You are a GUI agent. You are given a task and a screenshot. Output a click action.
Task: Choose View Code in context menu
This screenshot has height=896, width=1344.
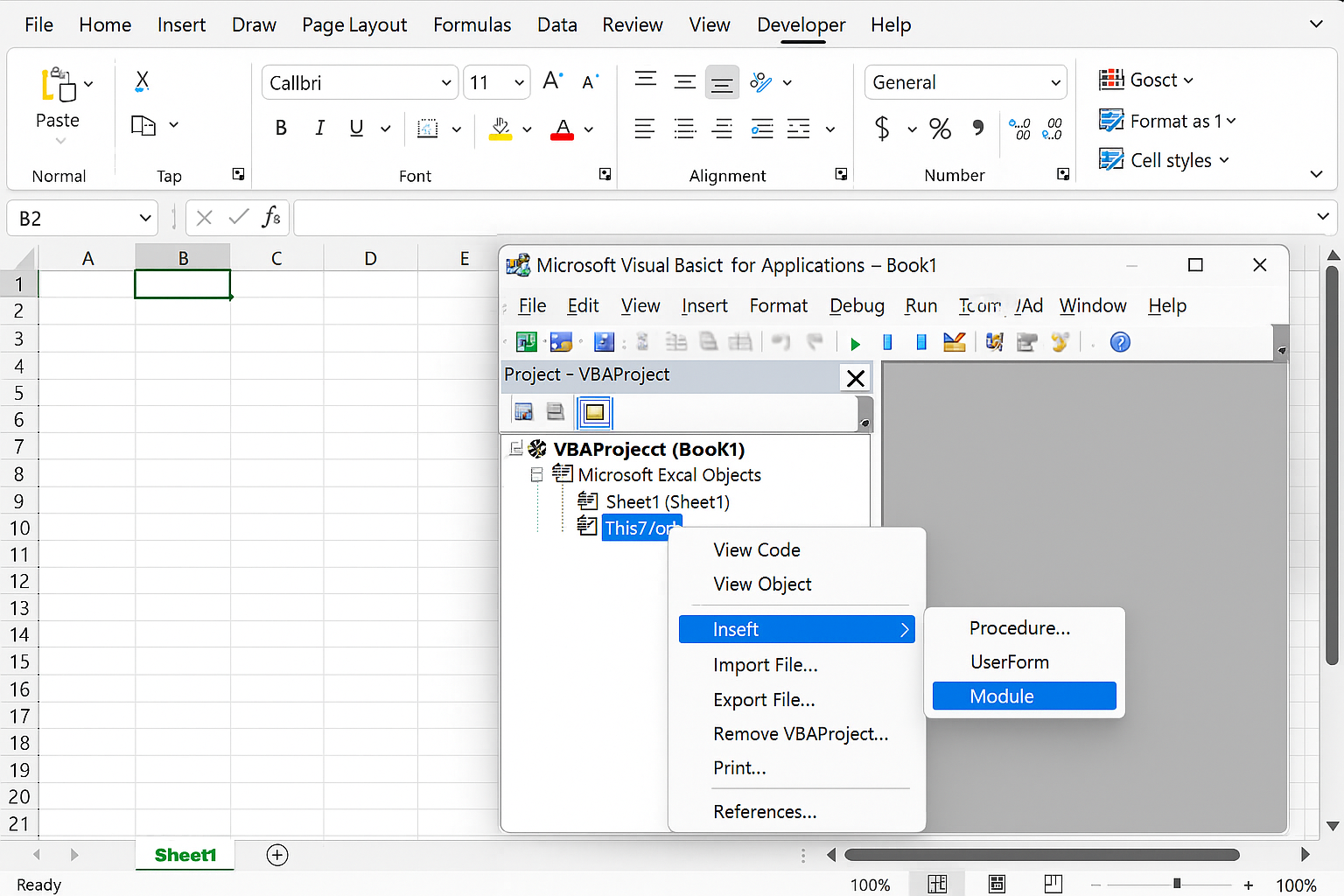coord(757,549)
